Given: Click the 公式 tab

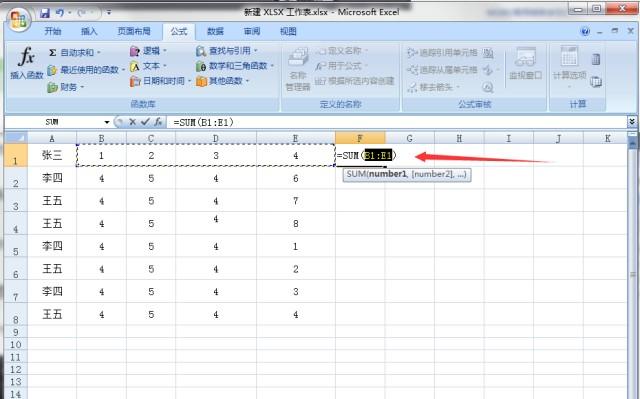Looking at the screenshot, I should pos(179,31).
